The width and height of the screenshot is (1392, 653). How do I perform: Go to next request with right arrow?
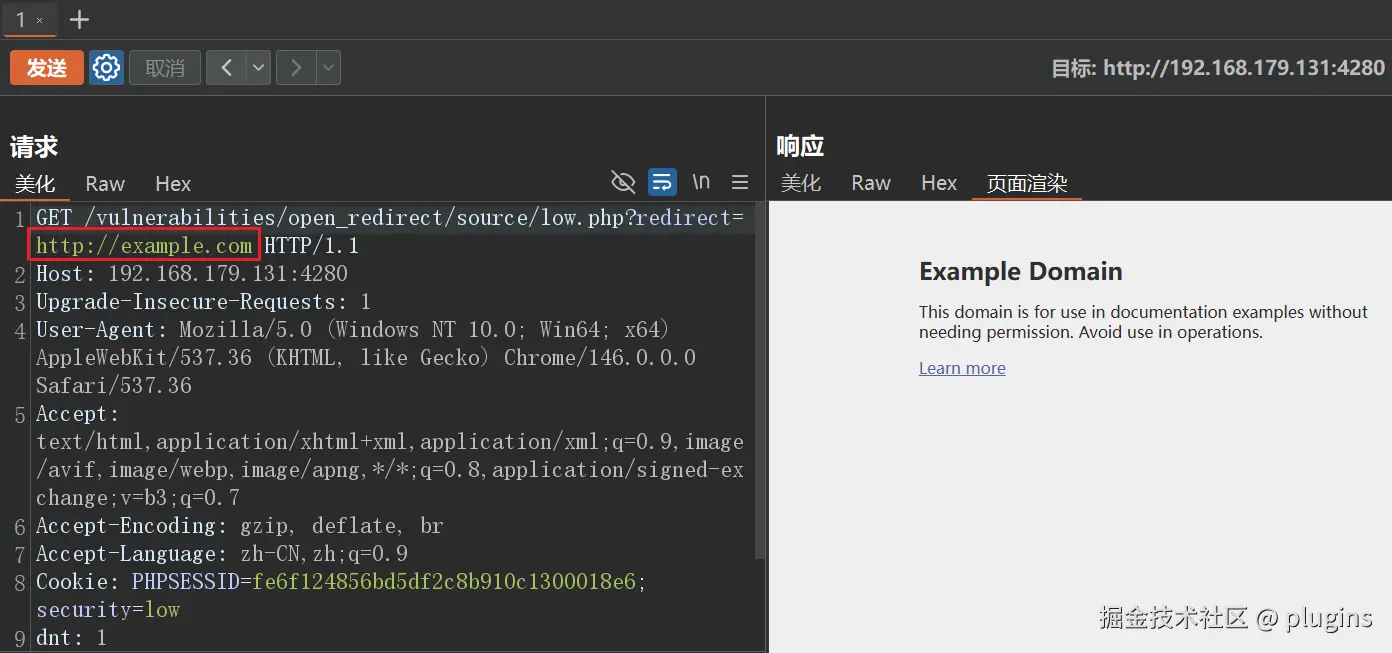pos(296,68)
